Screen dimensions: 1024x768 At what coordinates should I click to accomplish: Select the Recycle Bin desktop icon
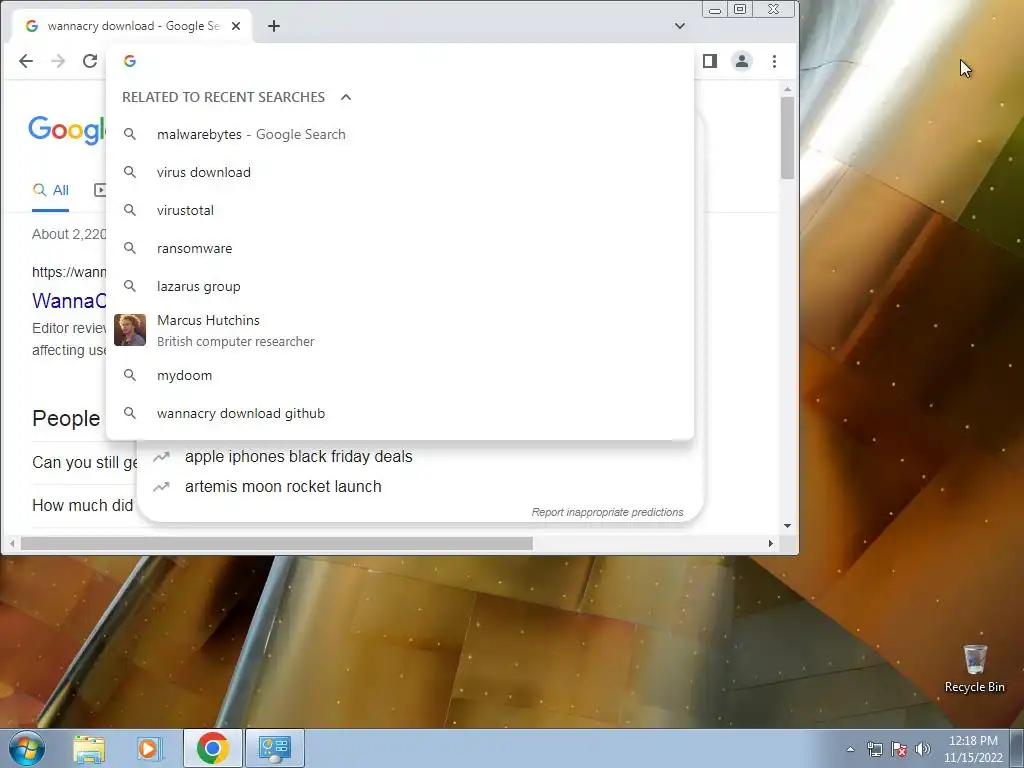[x=974, y=669]
